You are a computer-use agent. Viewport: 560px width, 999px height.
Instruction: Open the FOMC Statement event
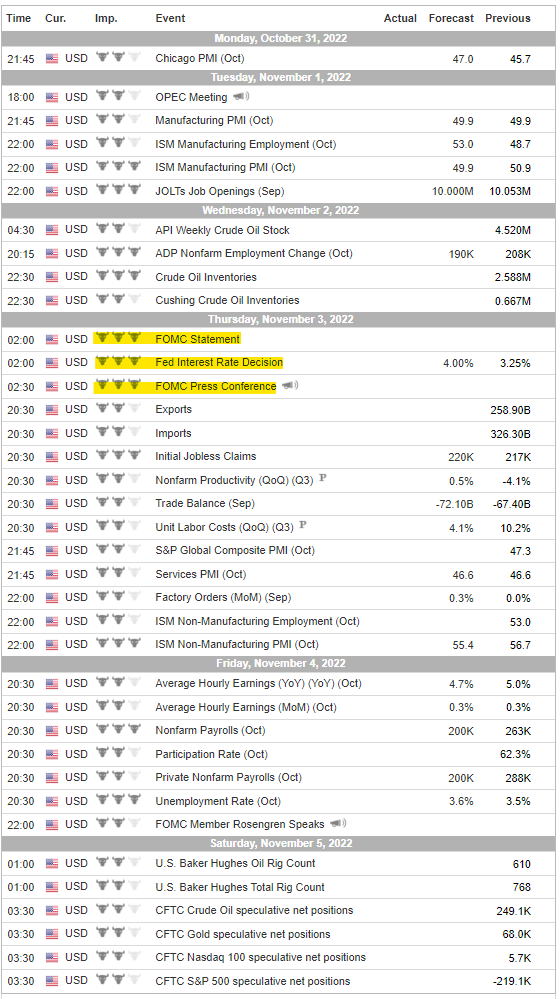tap(197, 339)
